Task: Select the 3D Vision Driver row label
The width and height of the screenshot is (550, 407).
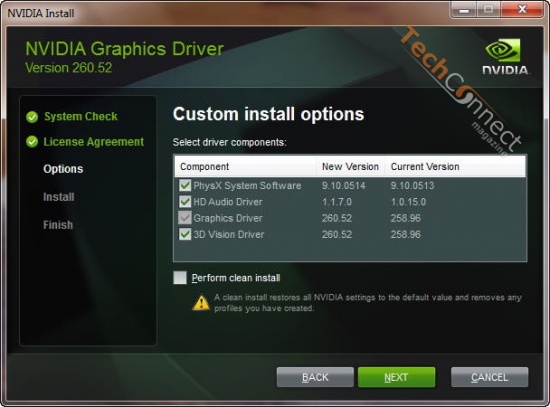Action: click(x=229, y=234)
